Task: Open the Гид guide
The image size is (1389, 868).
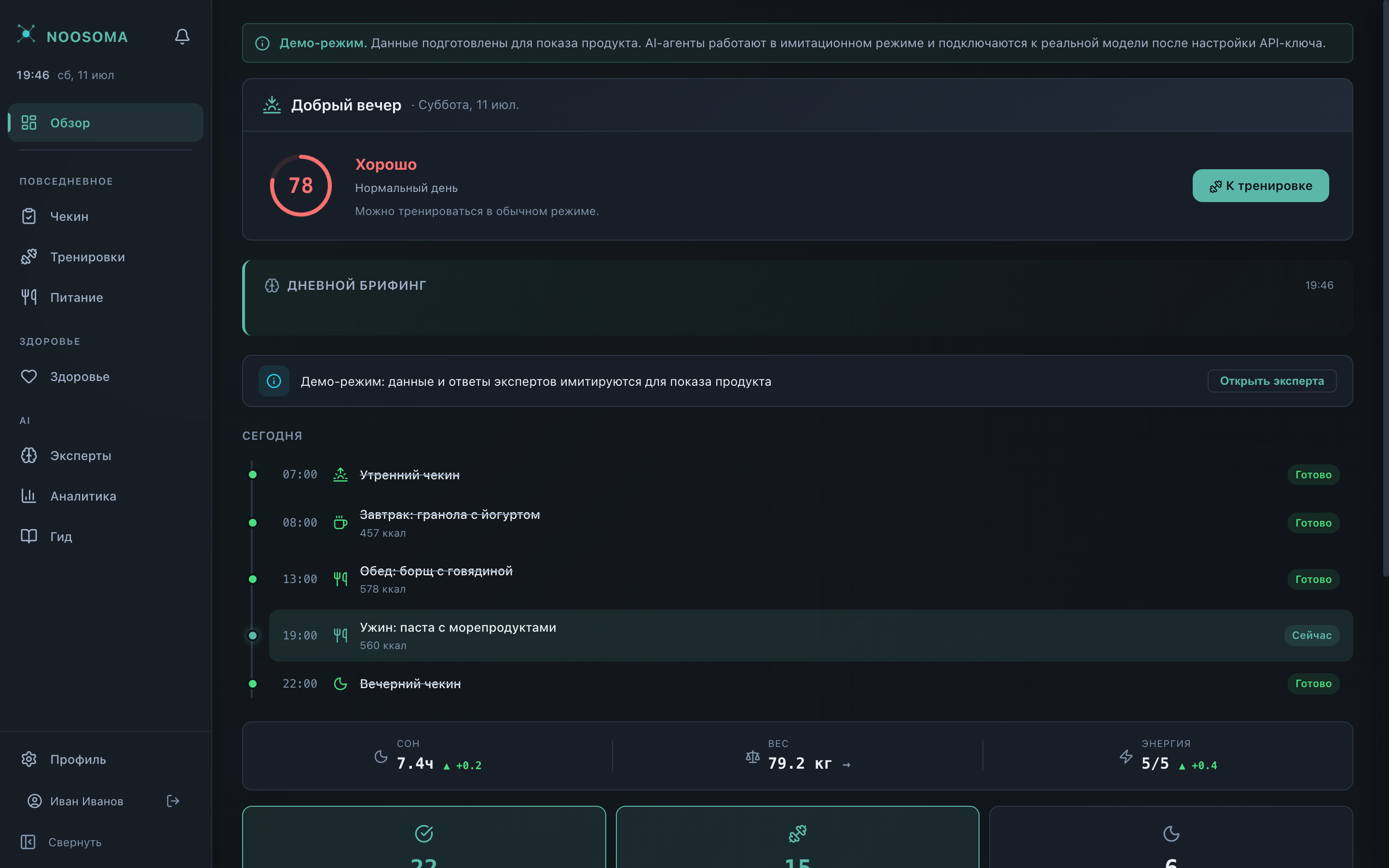Action: click(x=106, y=536)
